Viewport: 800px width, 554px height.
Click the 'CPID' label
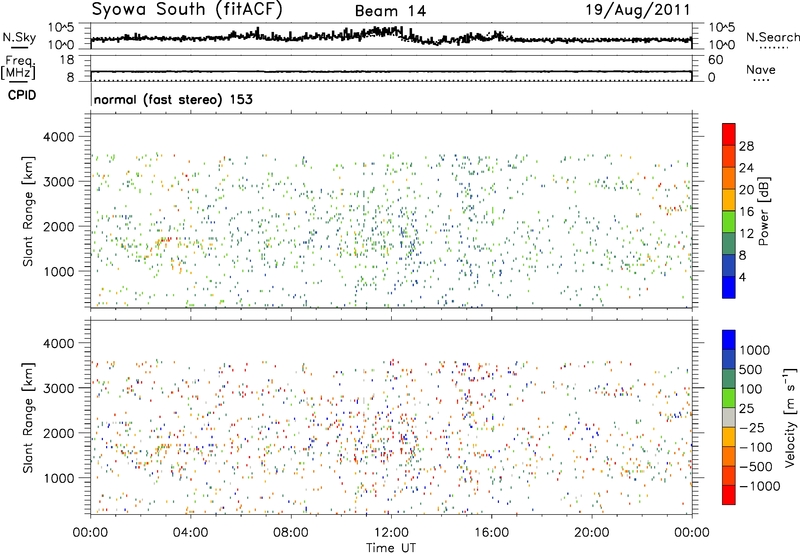click(22, 95)
